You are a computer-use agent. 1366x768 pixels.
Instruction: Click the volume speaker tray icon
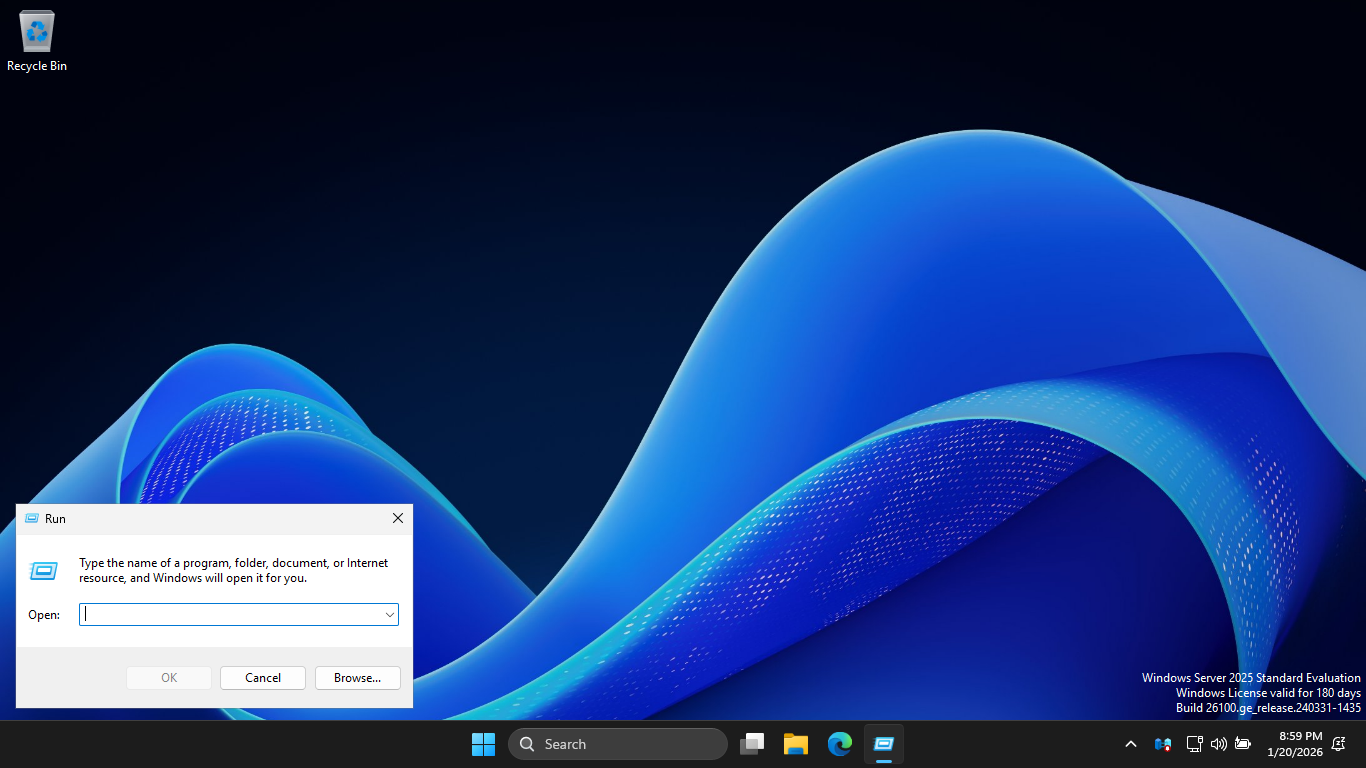1218,744
